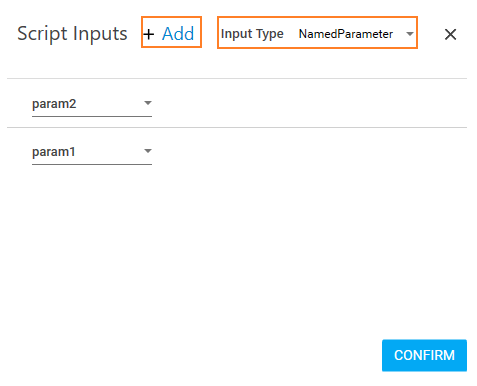Click the plus icon beside Add

[149, 34]
